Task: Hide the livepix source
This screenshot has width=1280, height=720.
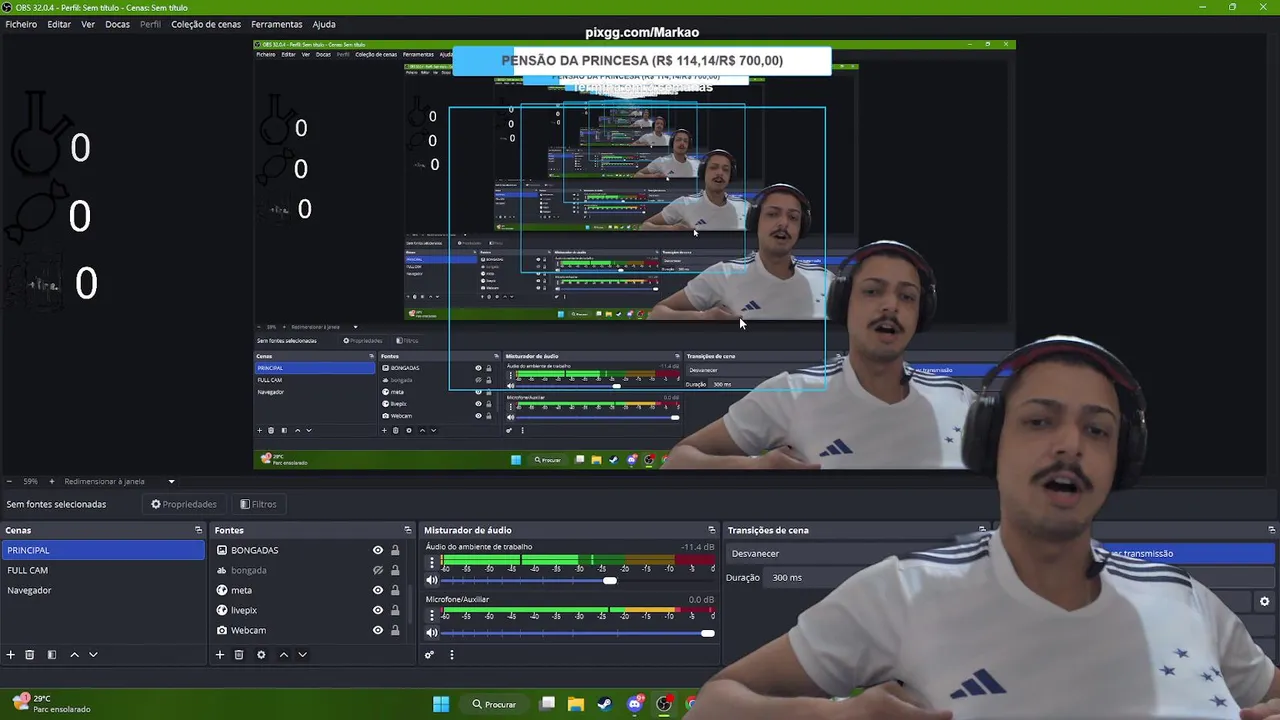Action: (378, 610)
